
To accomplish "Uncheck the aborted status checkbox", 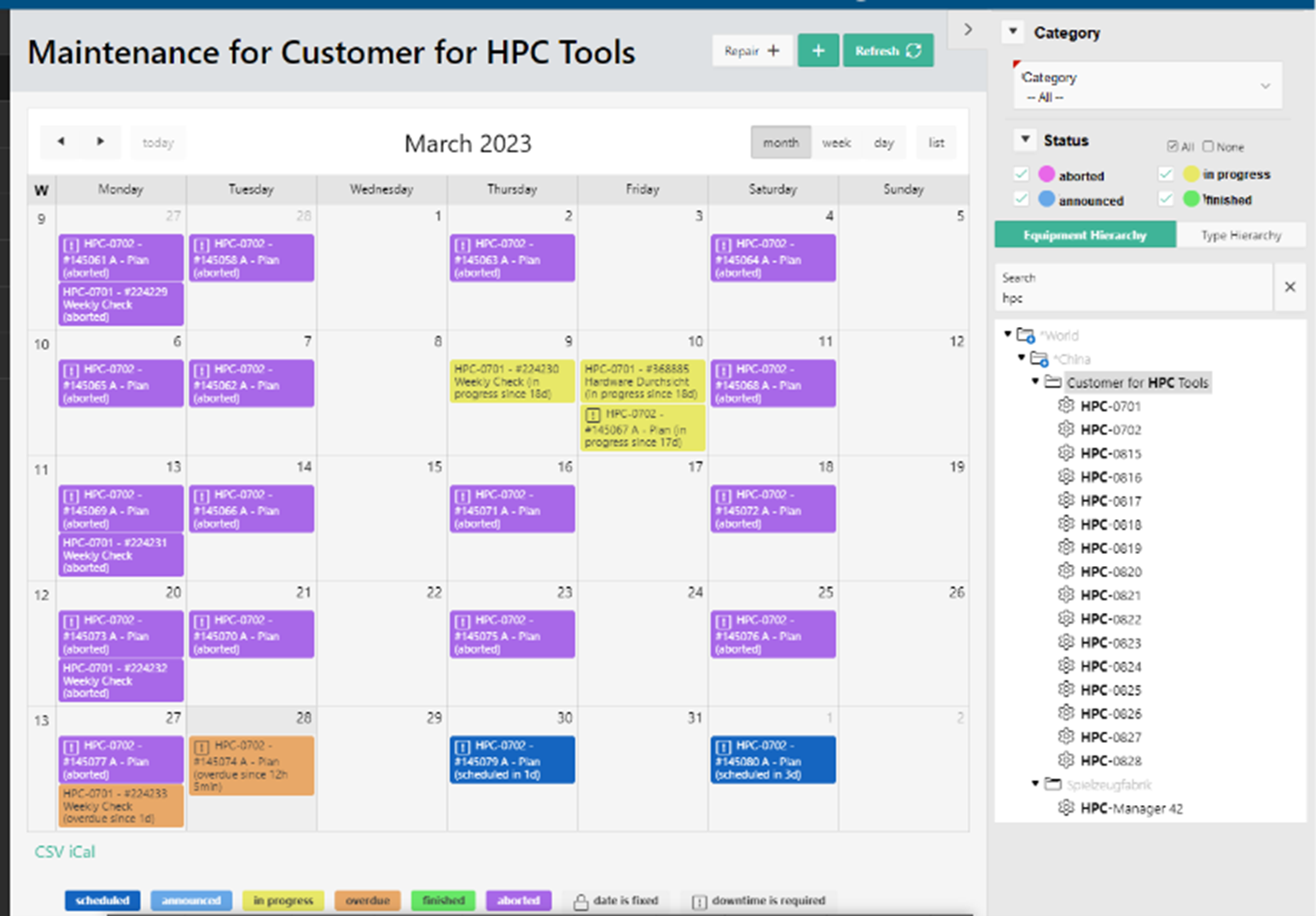I will pos(1021,174).
